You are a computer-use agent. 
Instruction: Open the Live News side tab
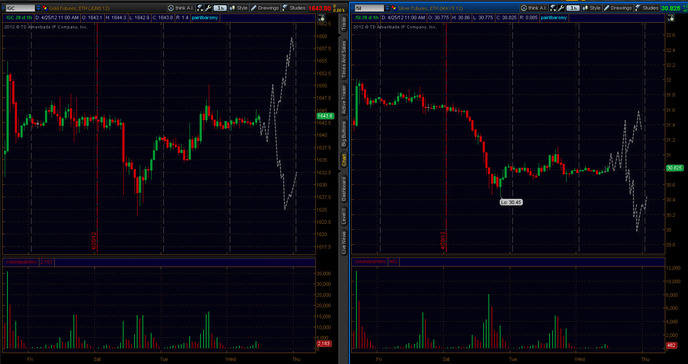(x=344, y=242)
